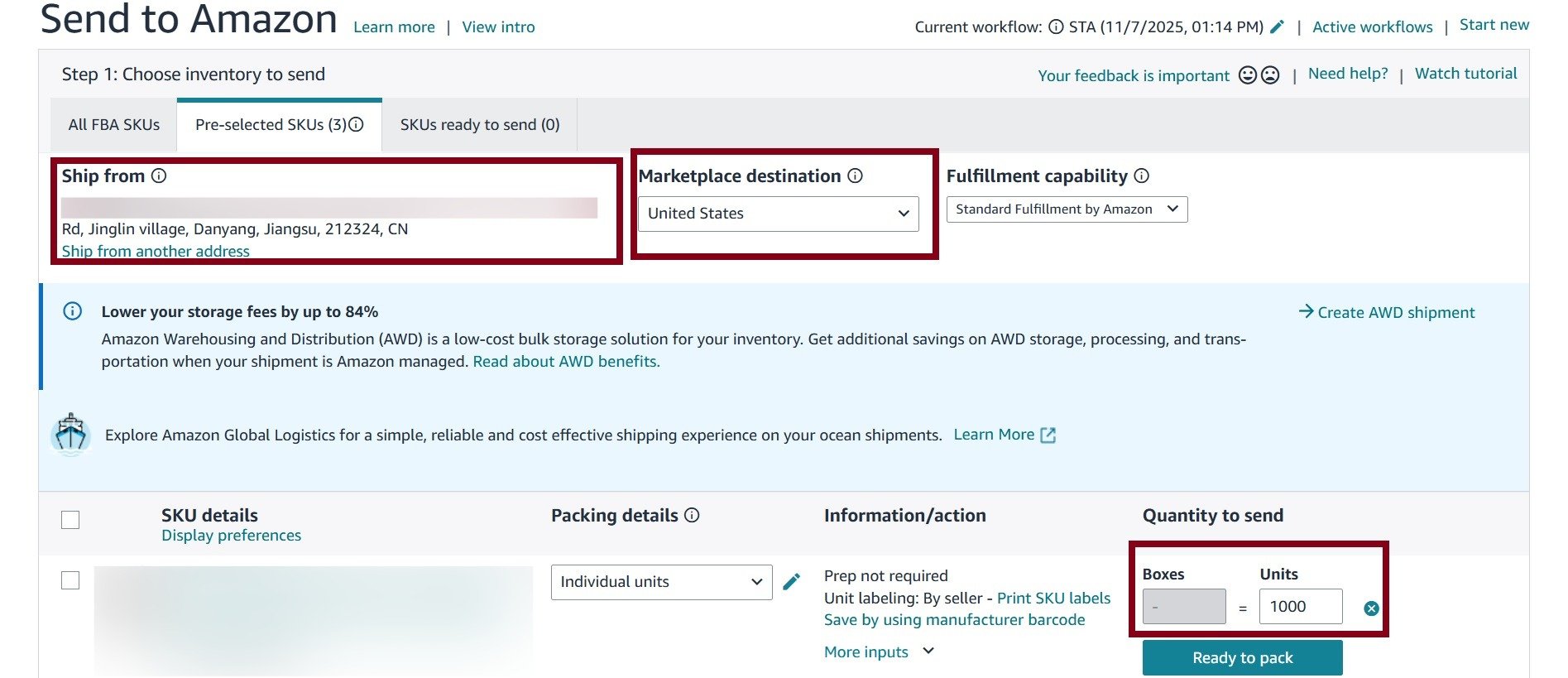Click the sad face feedback icon
The width and height of the screenshot is (1568, 678).
[1270, 75]
